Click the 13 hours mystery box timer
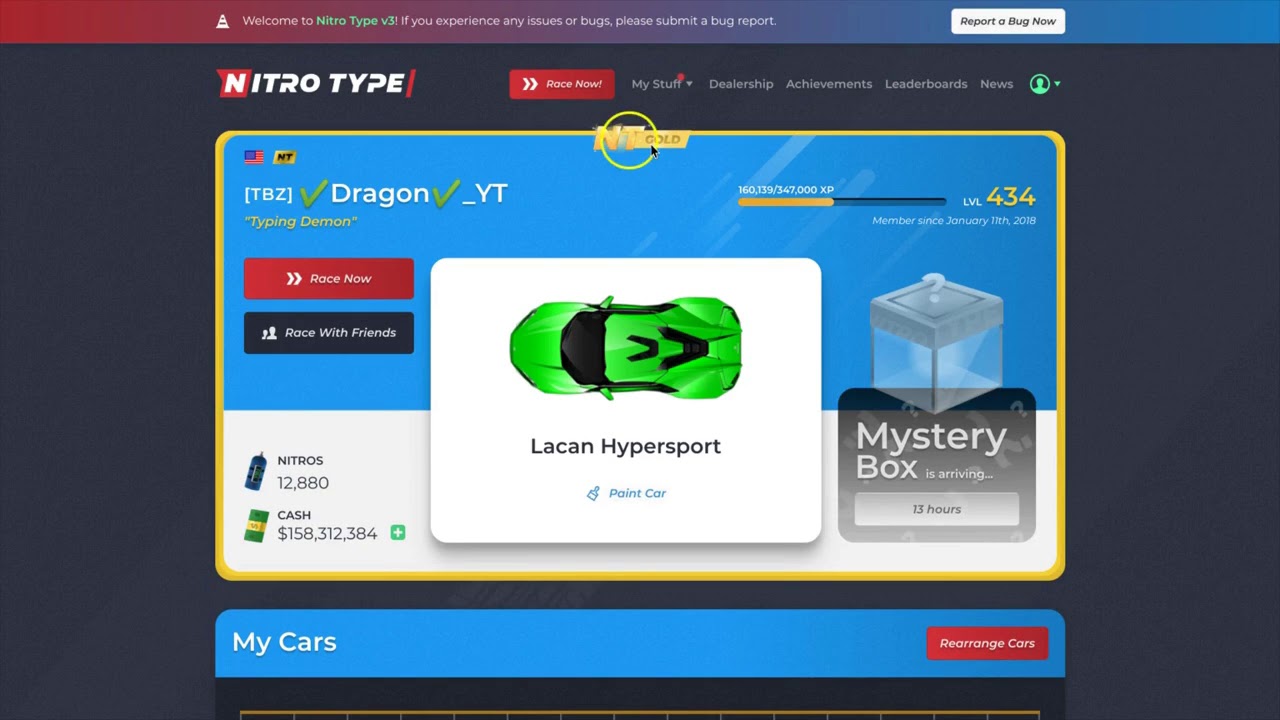This screenshot has width=1280, height=720. (x=936, y=509)
